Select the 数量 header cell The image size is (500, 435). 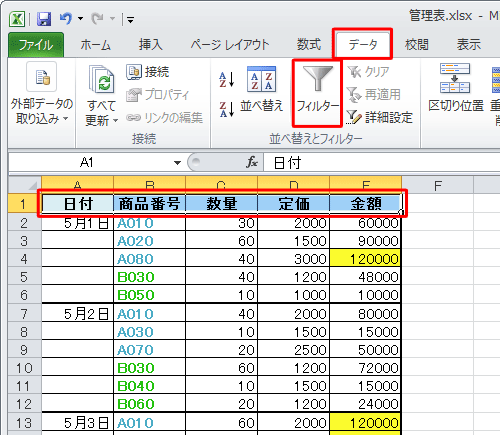pyautogui.click(x=221, y=204)
